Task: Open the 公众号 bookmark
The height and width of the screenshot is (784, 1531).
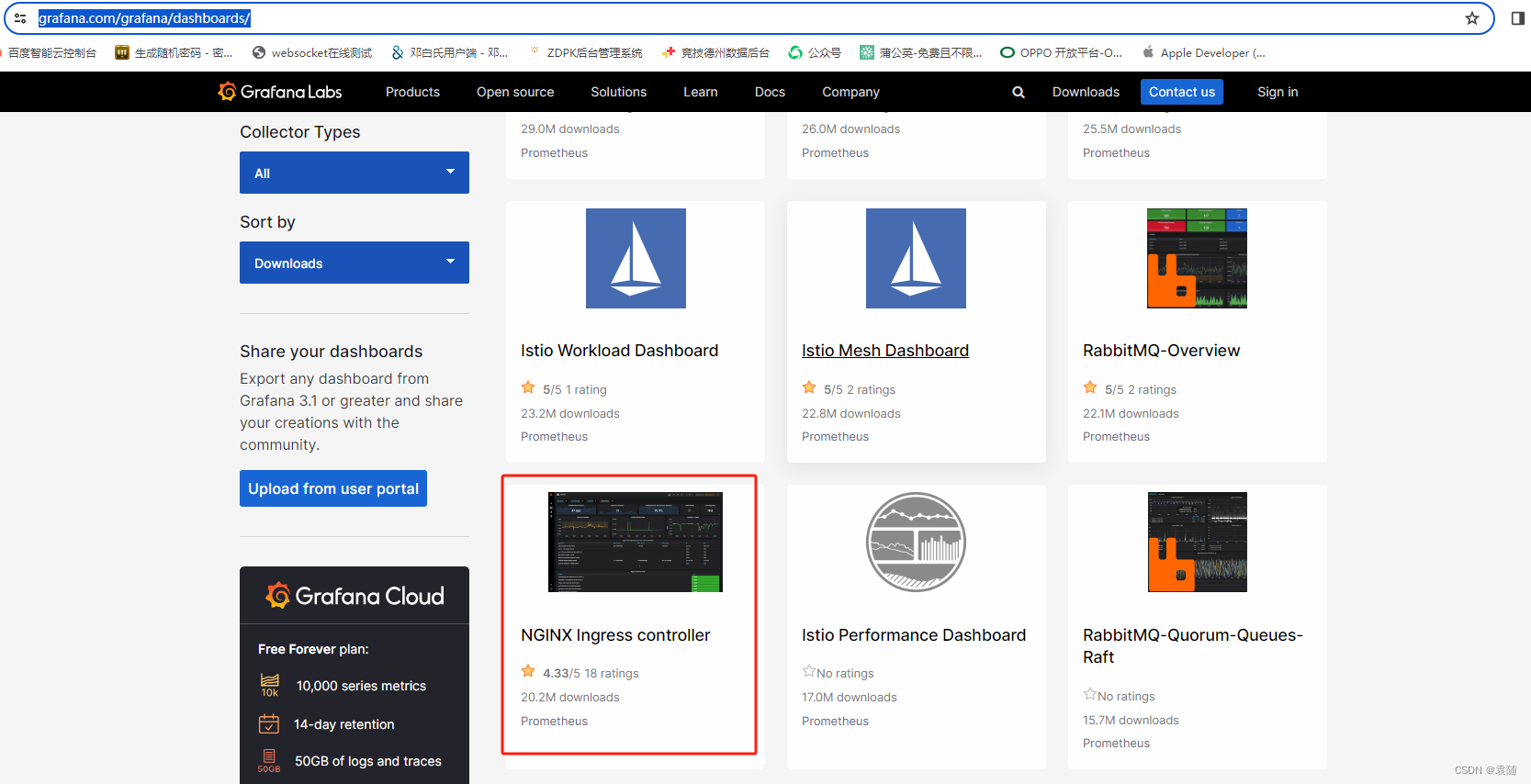Action: click(x=815, y=52)
